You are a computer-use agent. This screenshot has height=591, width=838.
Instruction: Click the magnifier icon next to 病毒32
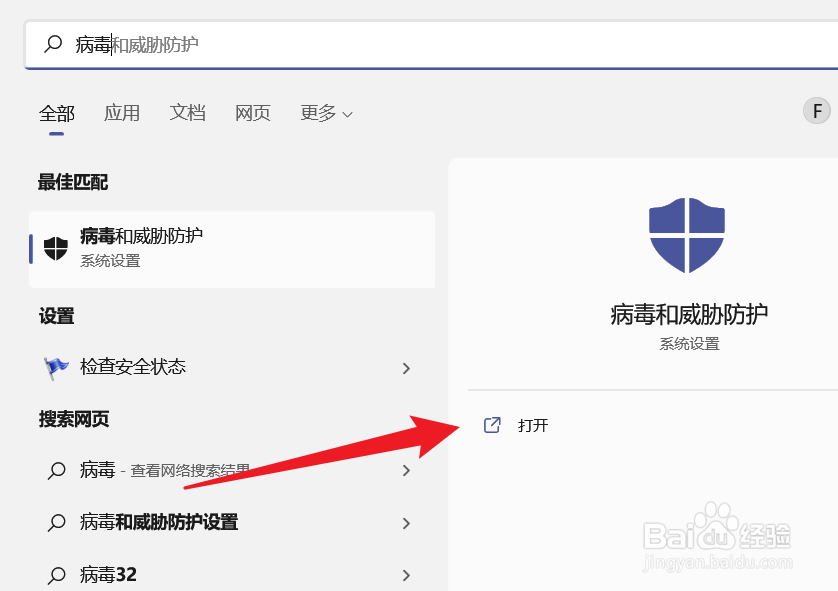57,573
